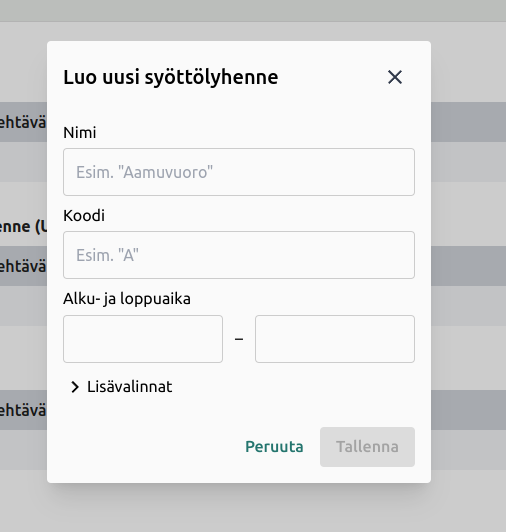Viewport: 506px width, 532px height.
Task: Click the lowest "ehtävä" row behind the dialog
Action: [23, 411]
